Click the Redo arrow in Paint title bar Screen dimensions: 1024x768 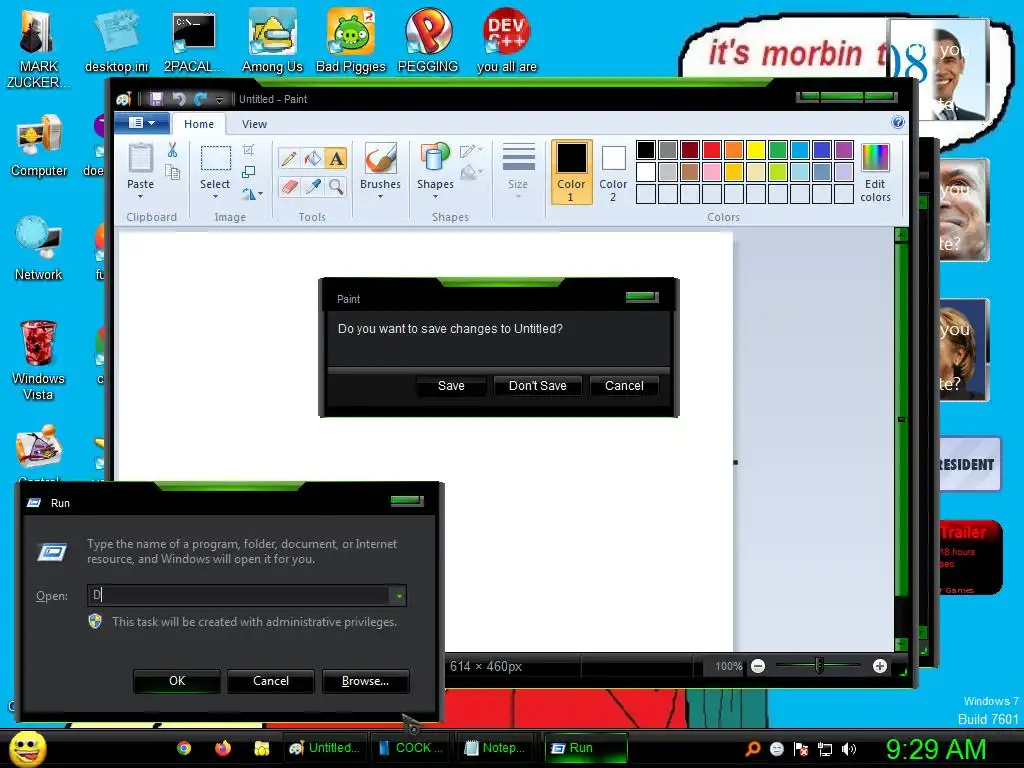[200, 99]
